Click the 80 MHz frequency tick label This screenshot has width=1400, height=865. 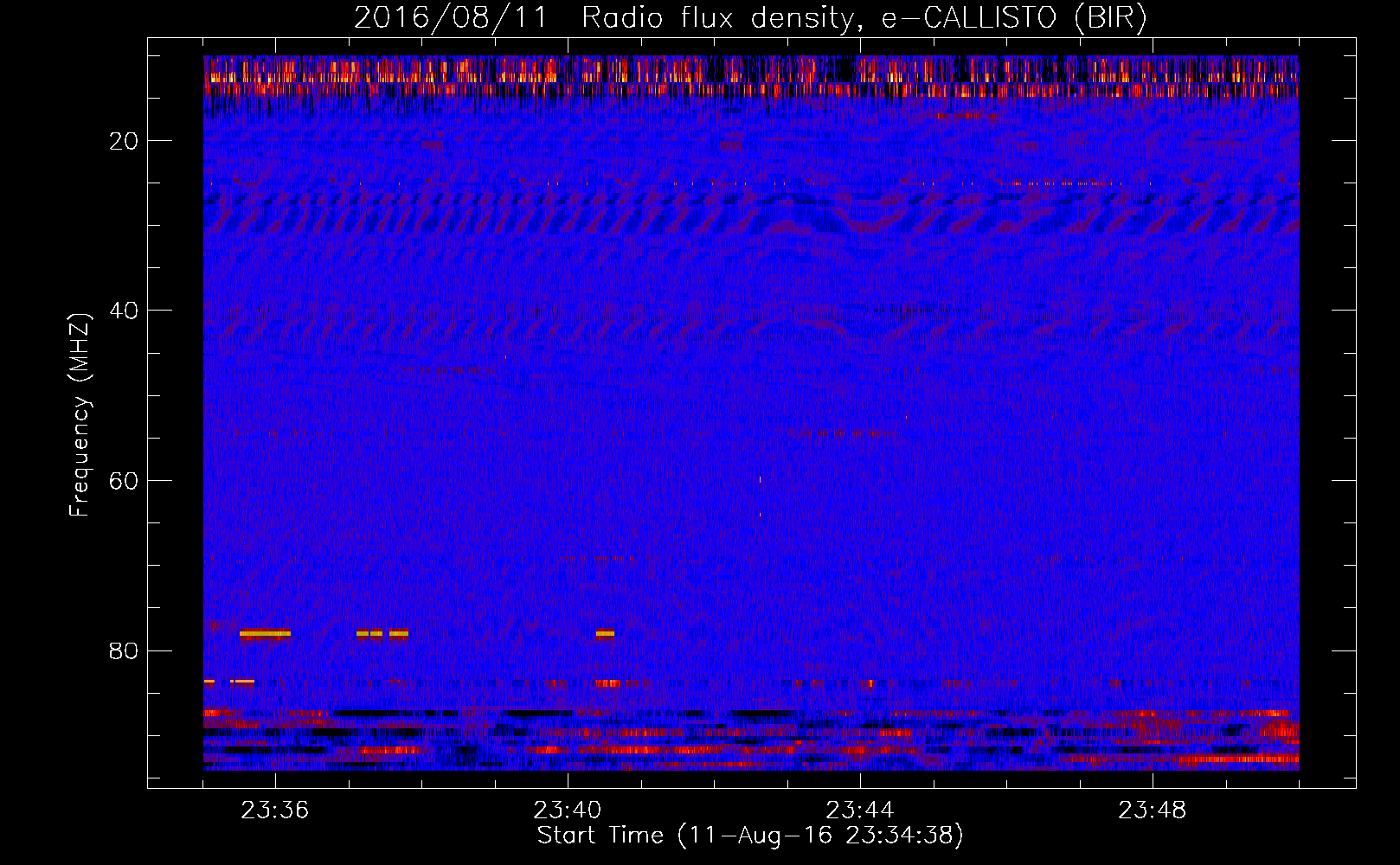tap(125, 650)
